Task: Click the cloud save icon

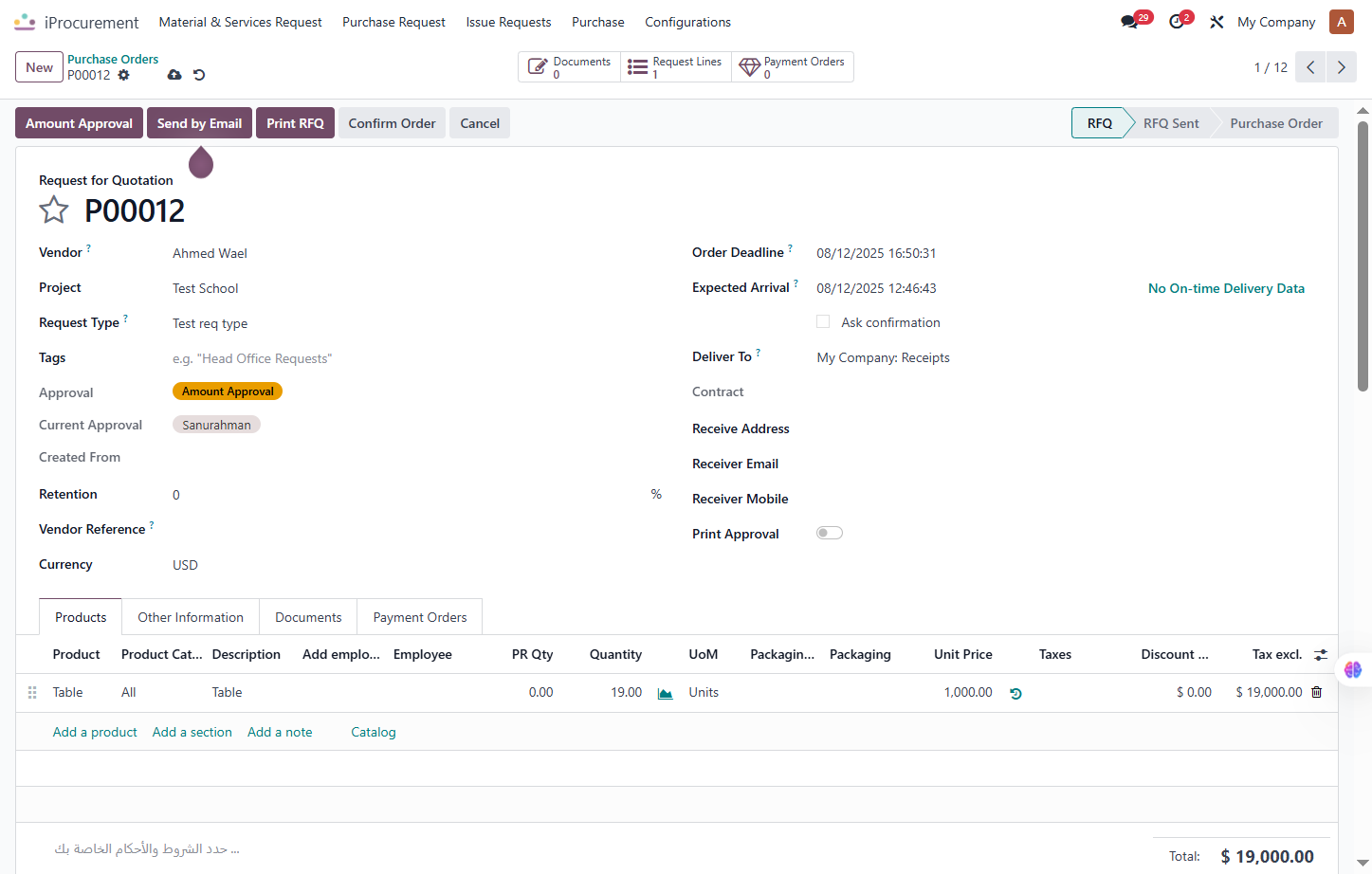Action: 174,75
